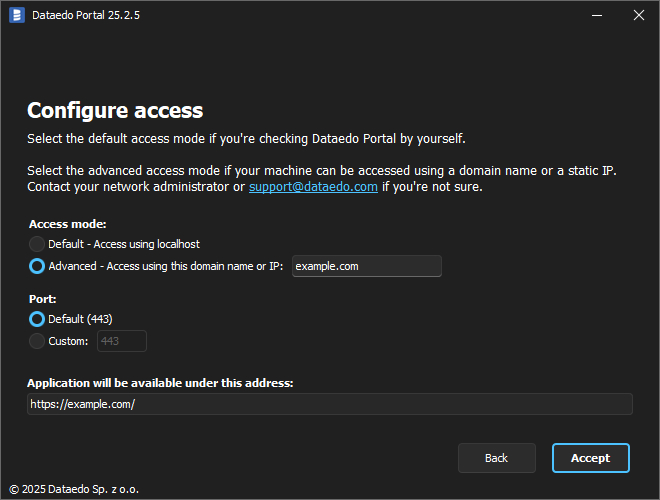660x500 pixels.
Task: Click the "Port:" section label
Action: pyautogui.click(x=42, y=298)
